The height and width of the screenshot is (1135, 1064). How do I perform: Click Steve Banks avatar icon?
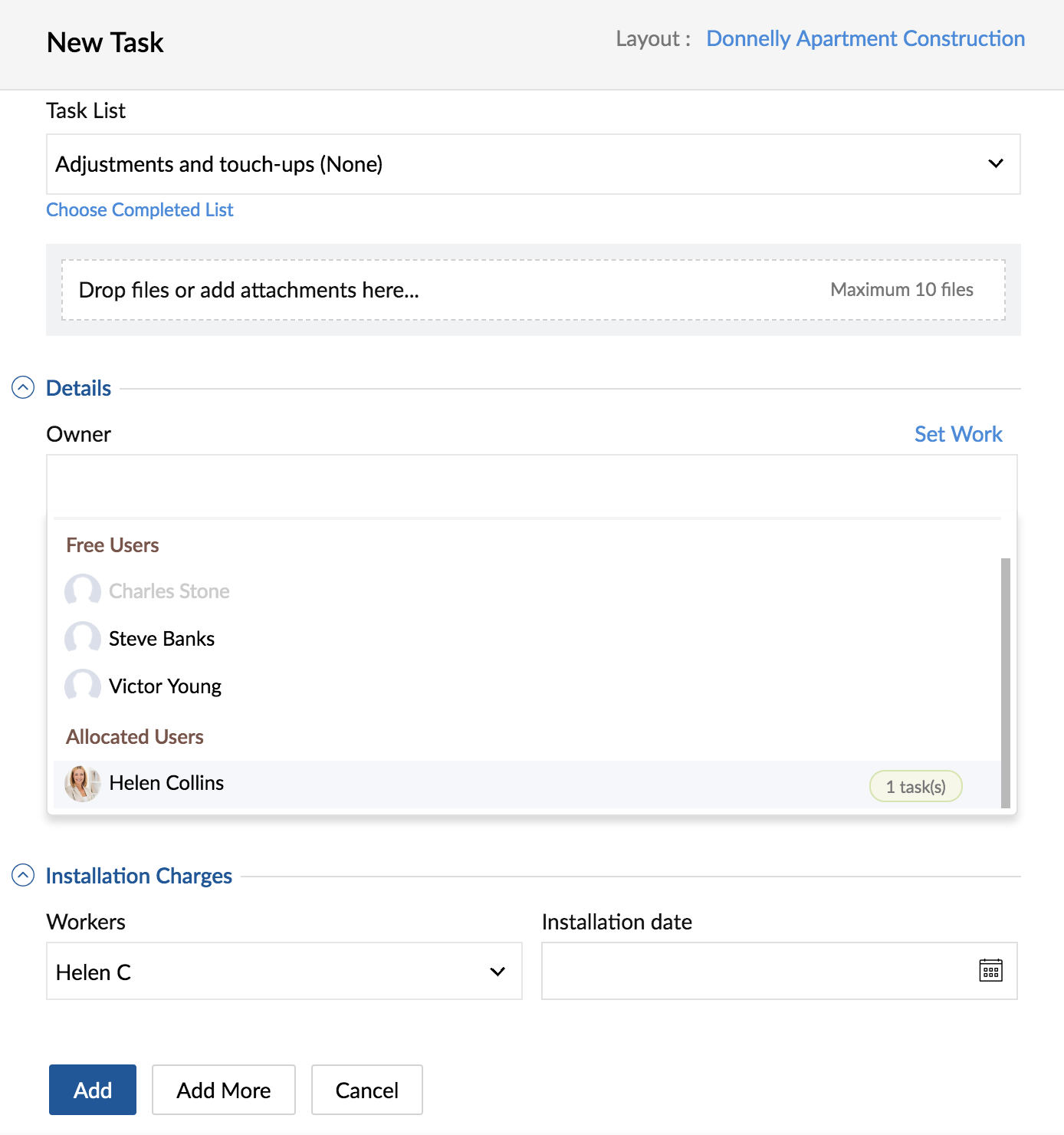click(83, 639)
